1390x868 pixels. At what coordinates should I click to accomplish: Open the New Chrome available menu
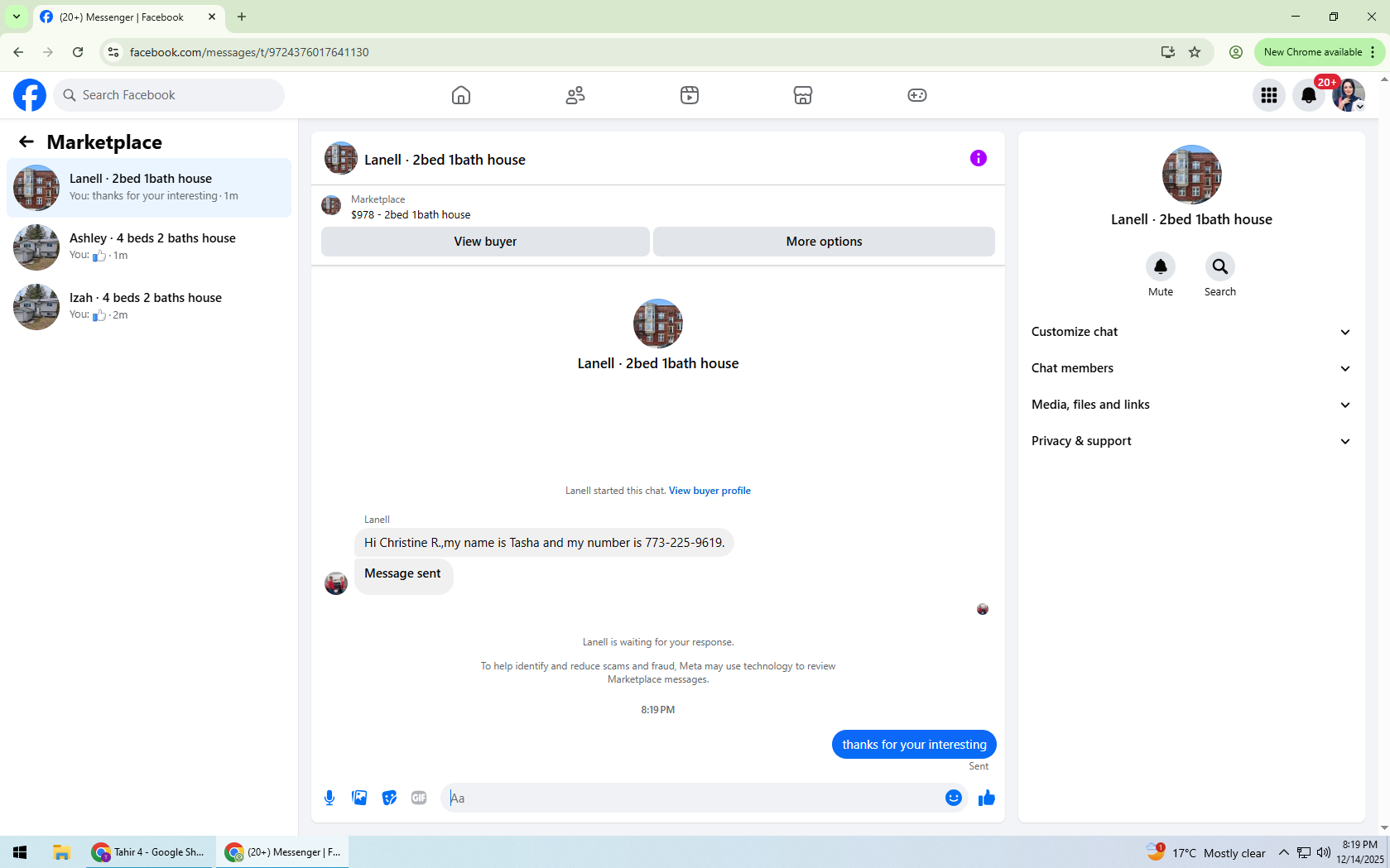(1319, 52)
